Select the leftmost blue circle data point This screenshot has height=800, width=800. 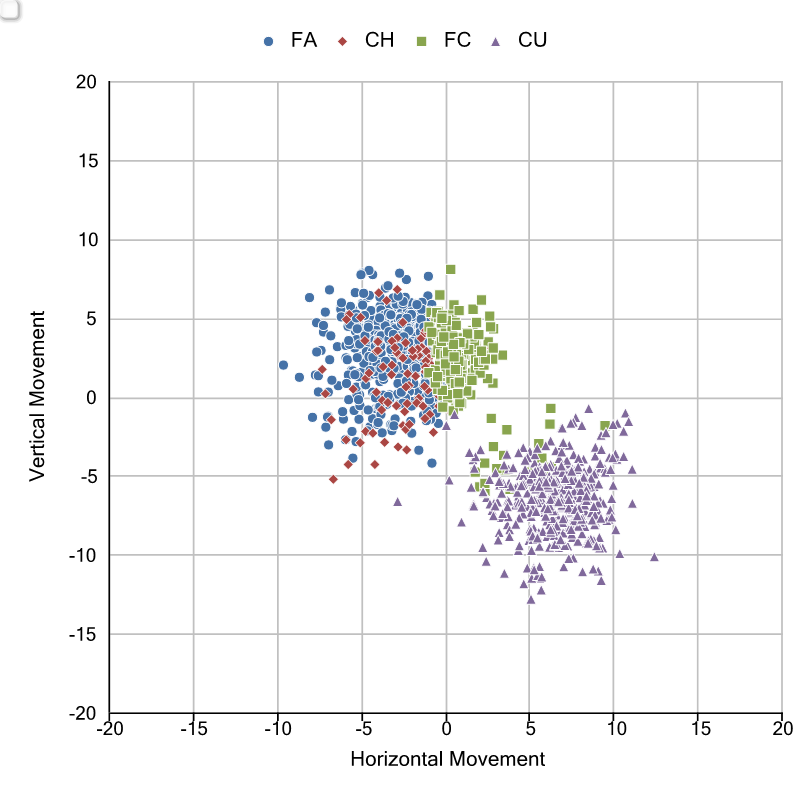click(x=283, y=365)
